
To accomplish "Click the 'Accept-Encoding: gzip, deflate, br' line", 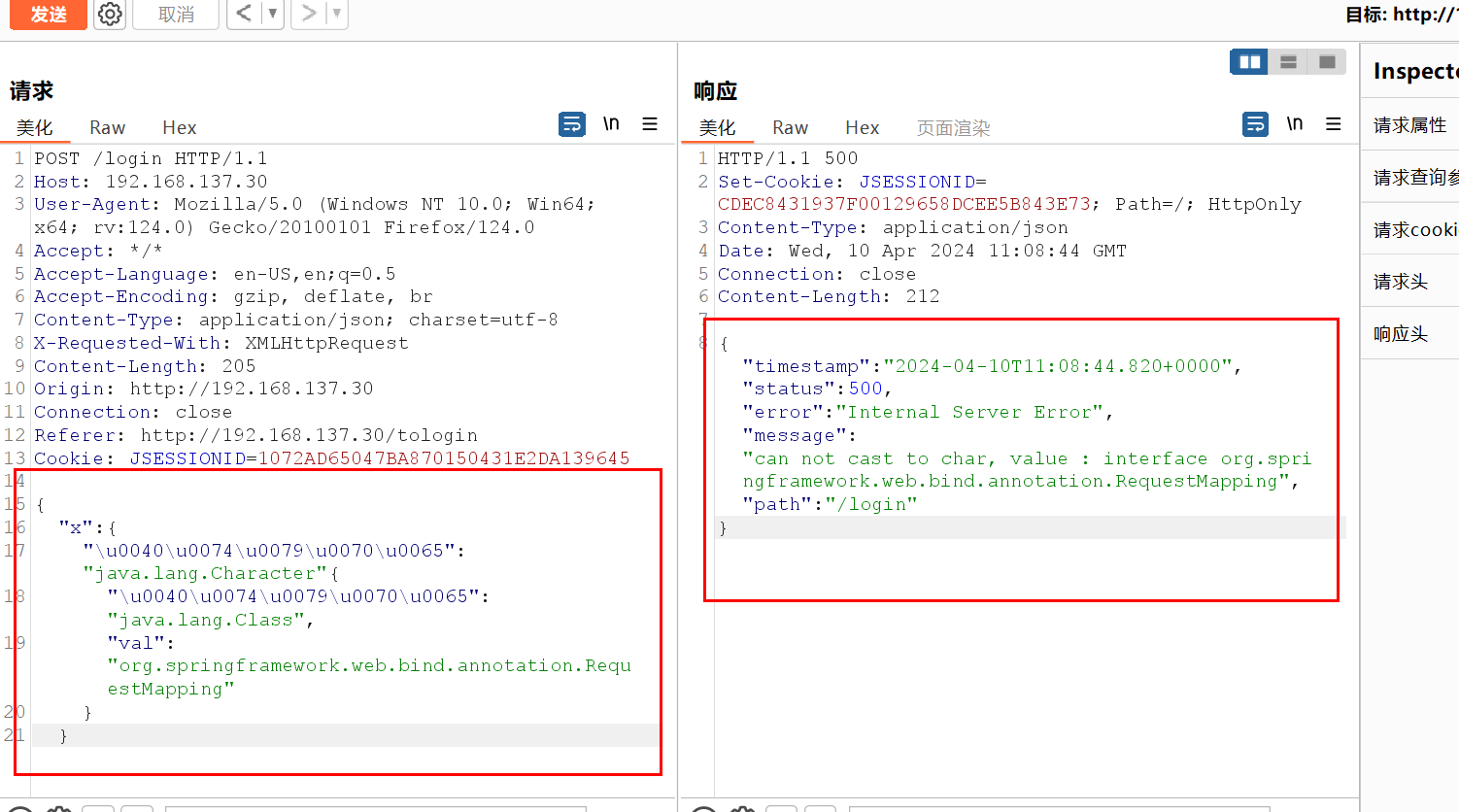I will point(233,296).
